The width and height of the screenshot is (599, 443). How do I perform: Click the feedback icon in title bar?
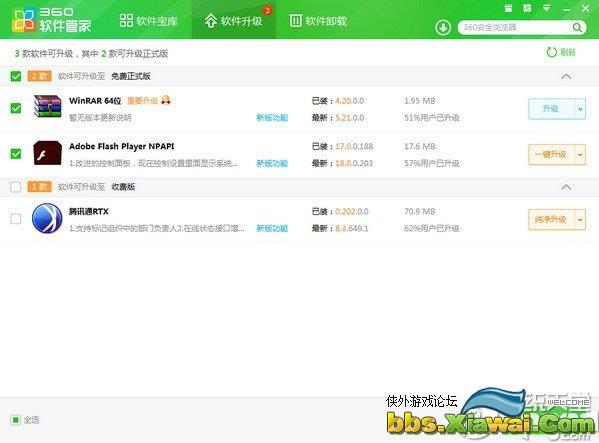[527, 8]
